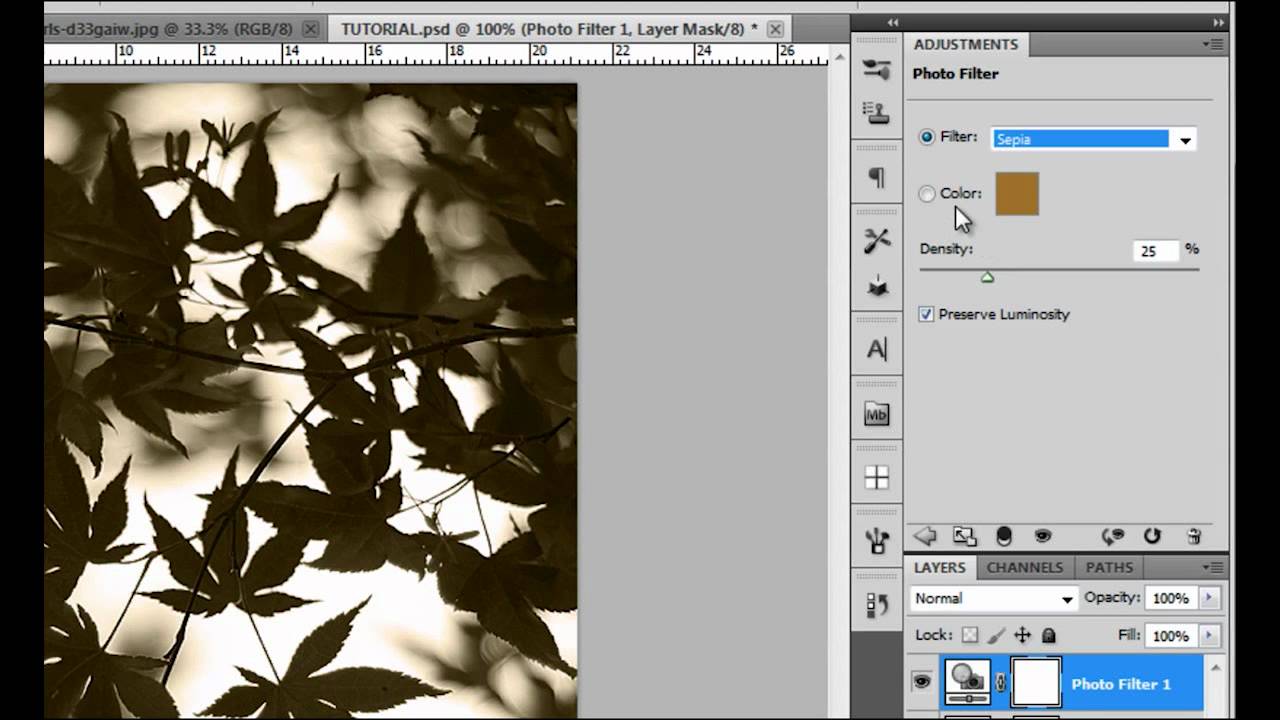The height and width of the screenshot is (720, 1280).
Task: Click the Density value field
Action: coord(1156,251)
